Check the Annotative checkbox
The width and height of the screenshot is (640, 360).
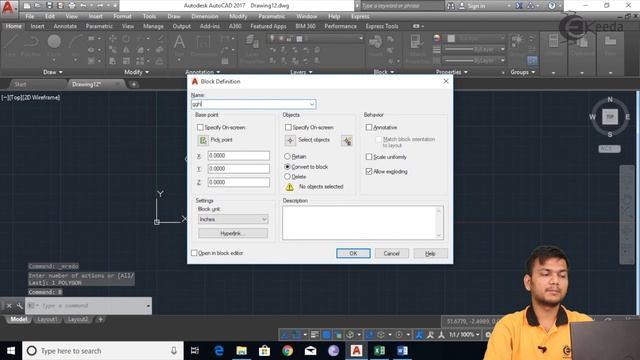369,127
